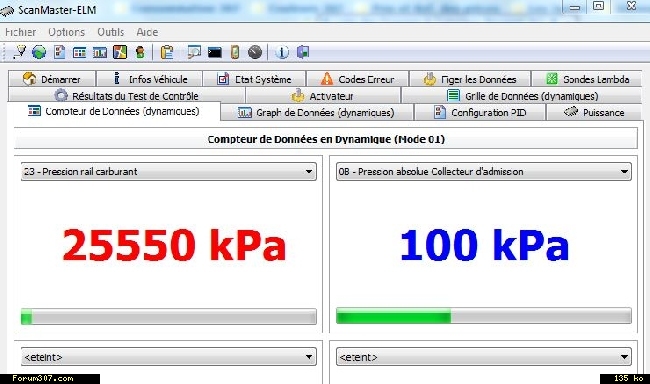Screen dimensions: 650x384
Task: Open the Options menu
Action: point(66,32)
